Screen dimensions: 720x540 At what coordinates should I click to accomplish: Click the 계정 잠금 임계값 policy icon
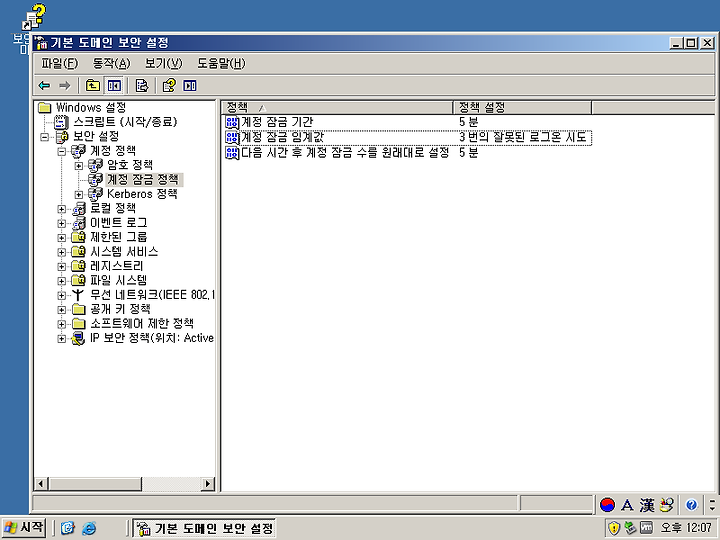point(232,137)
